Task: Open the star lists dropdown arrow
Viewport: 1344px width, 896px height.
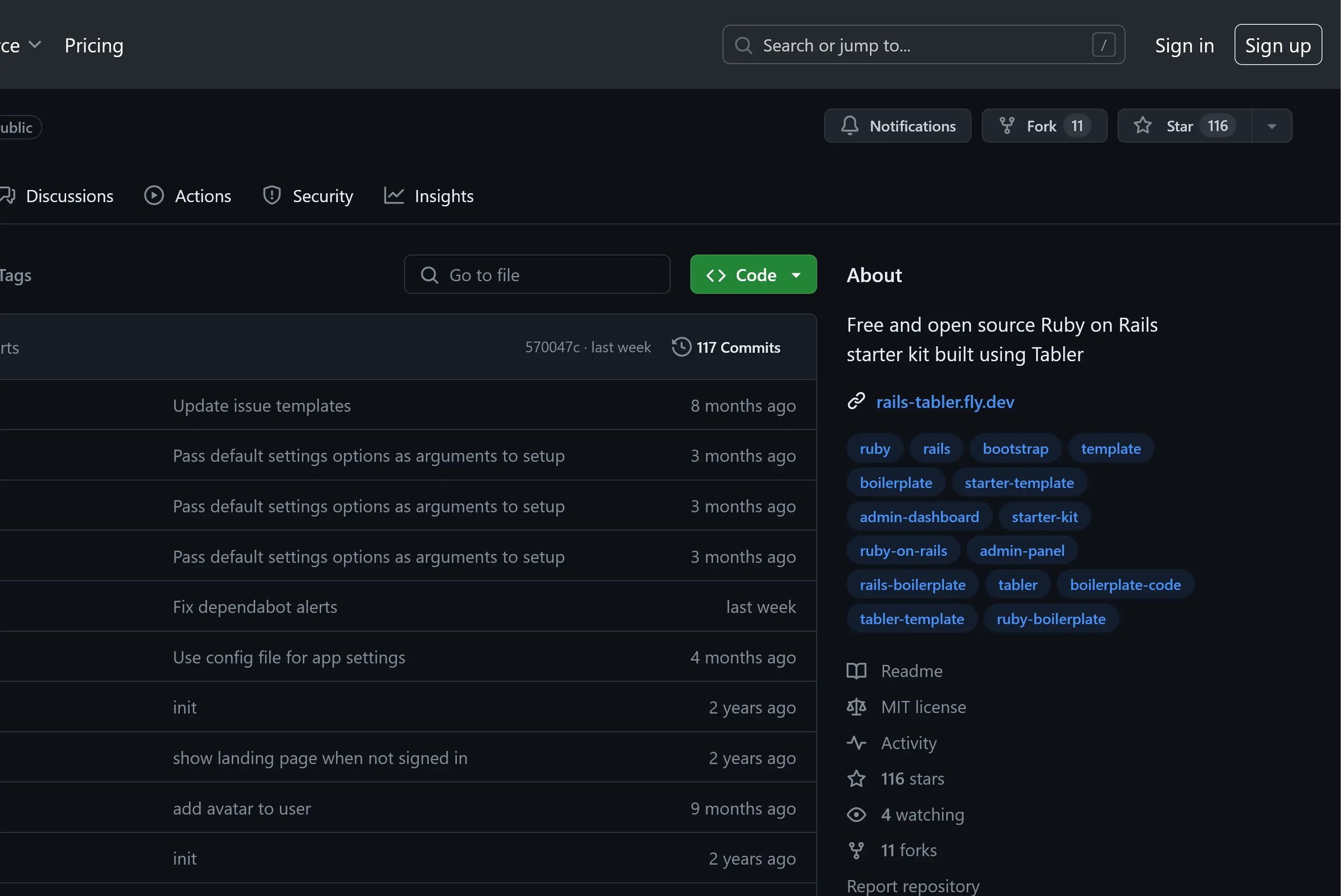Action: (1271, 126)
